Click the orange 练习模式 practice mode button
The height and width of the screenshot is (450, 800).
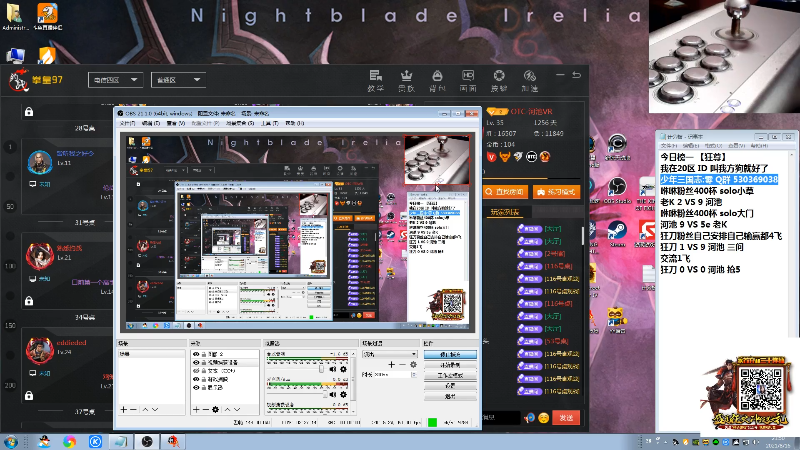click(557, 192)
